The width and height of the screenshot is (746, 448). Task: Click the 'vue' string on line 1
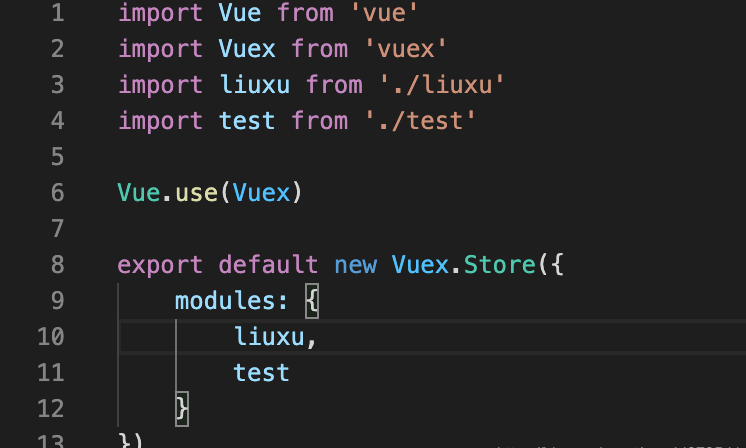pyautogui.click(x=384, y=13)
